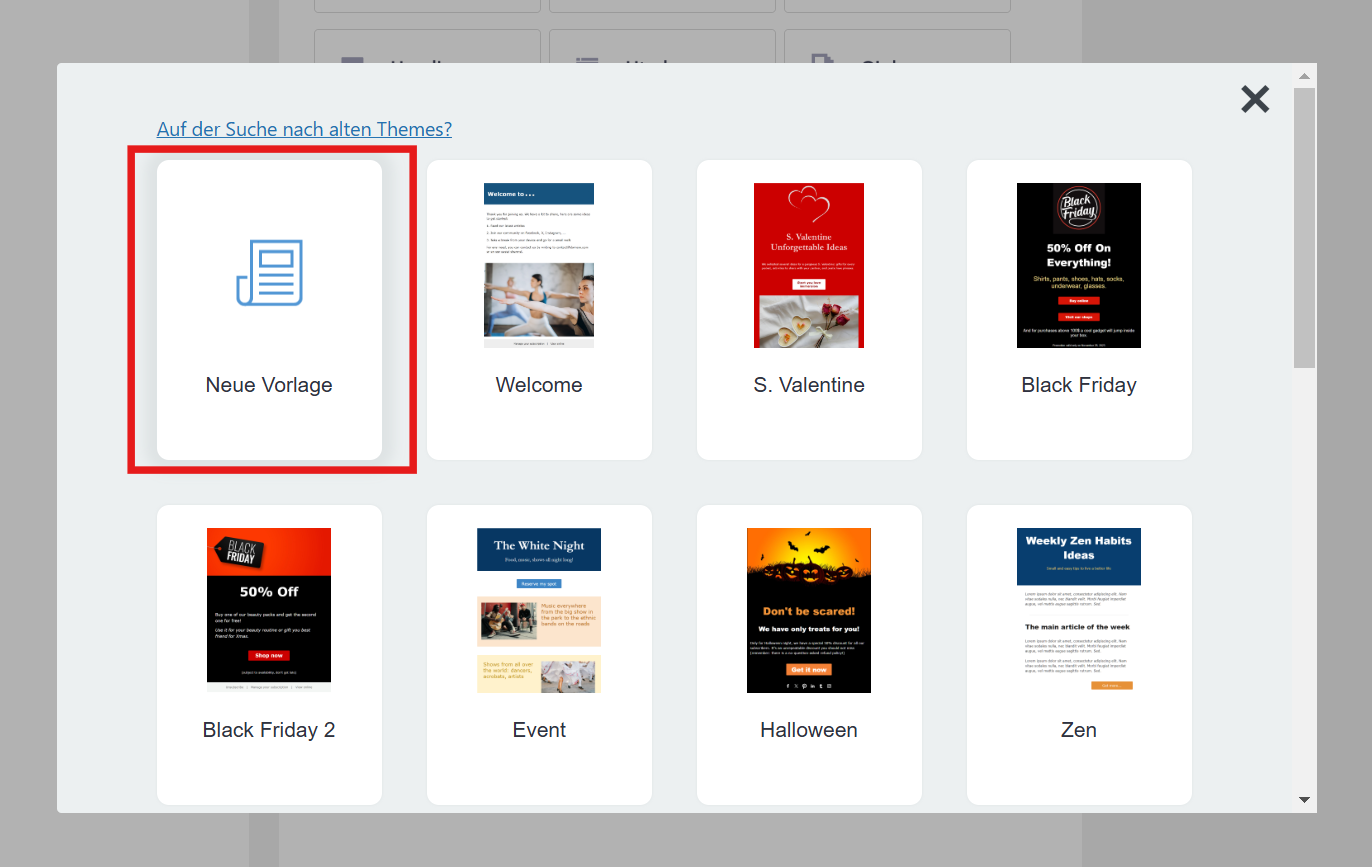Pick the Halloween pumpkin preview thumbnail

tap(809, 610)
